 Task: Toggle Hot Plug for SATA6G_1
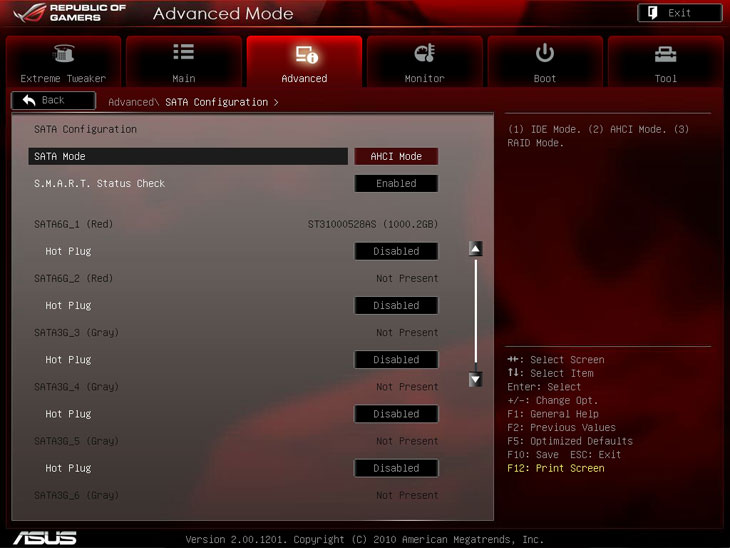coord(396,251)
